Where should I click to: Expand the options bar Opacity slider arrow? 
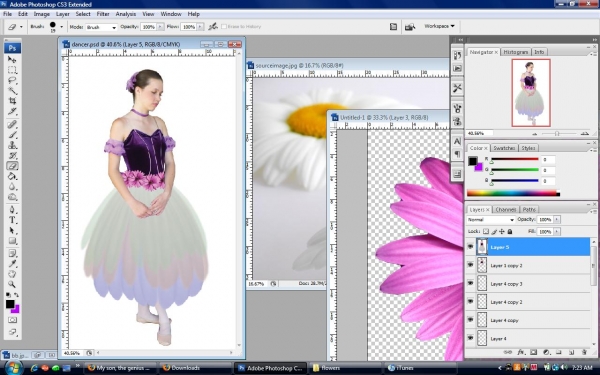[160, 27]
